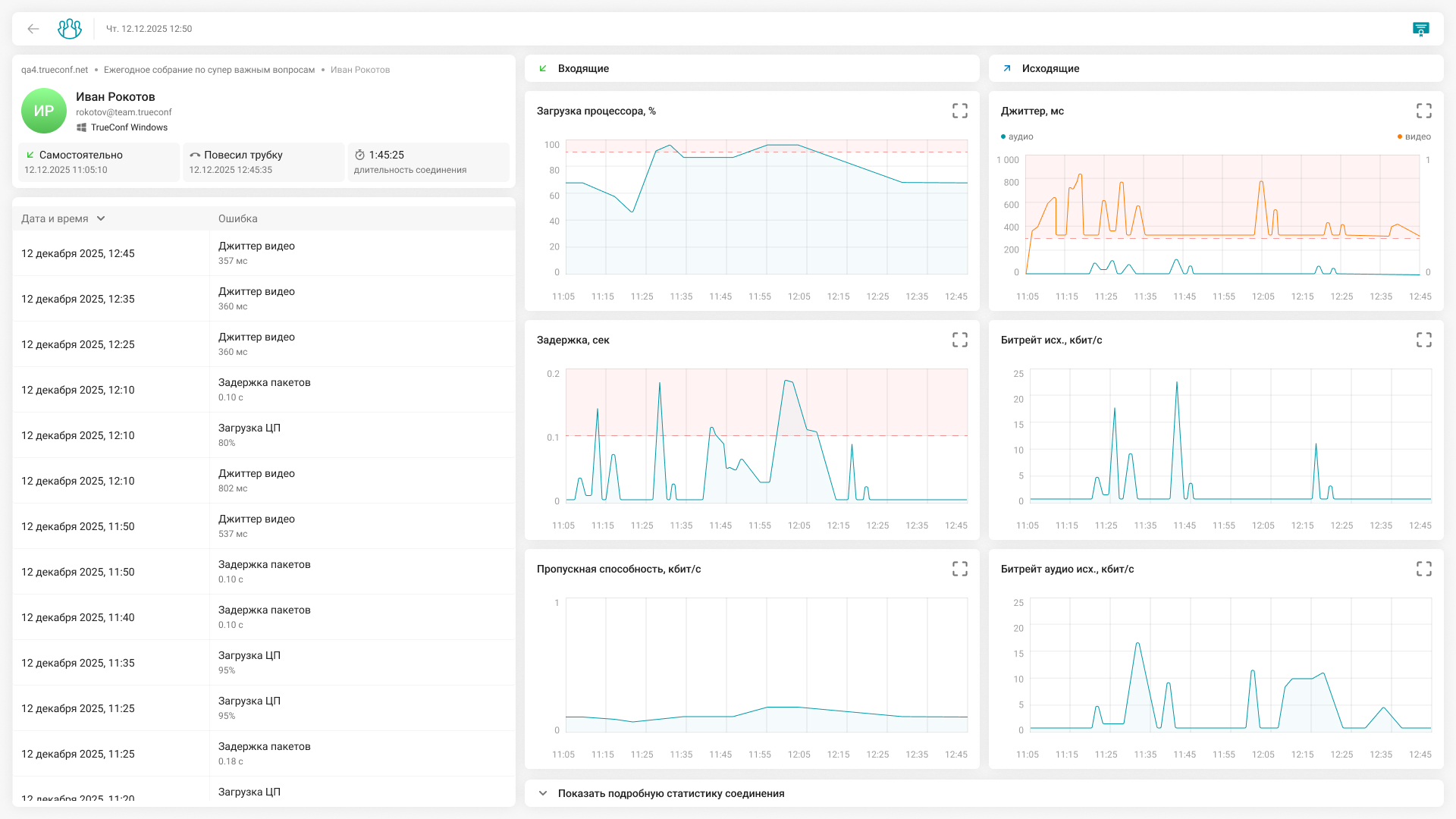
Task: Select the Outgoing section header
Action: tap(1050, 68)
